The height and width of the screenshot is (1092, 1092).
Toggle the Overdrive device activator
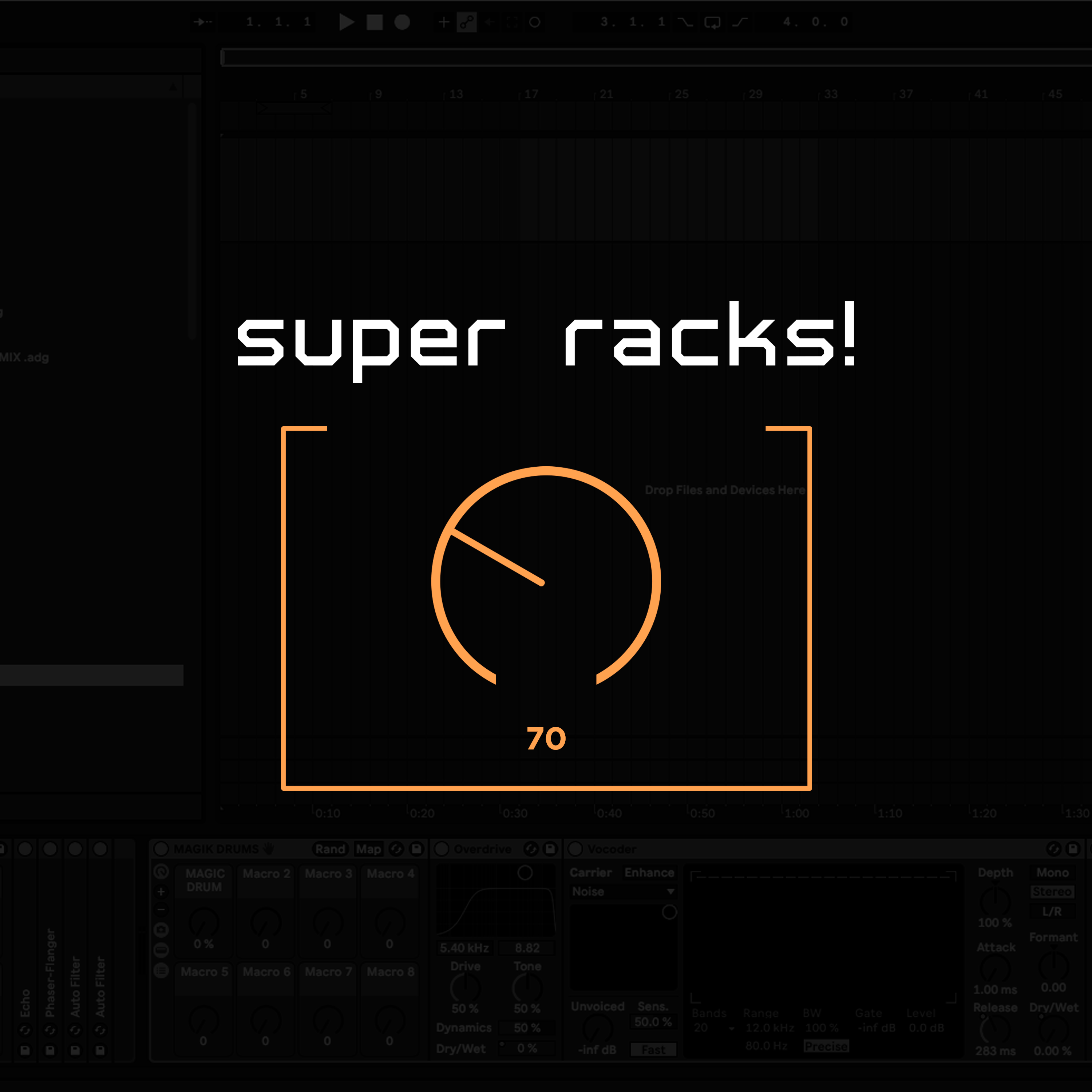442,849
